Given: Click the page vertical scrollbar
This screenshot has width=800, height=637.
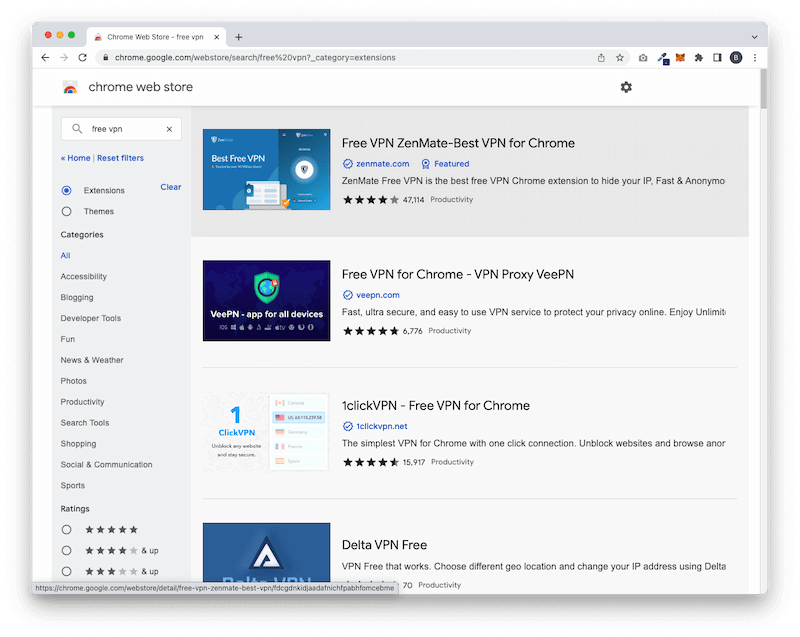Looking at the screenshot, I should coord(763,89).
